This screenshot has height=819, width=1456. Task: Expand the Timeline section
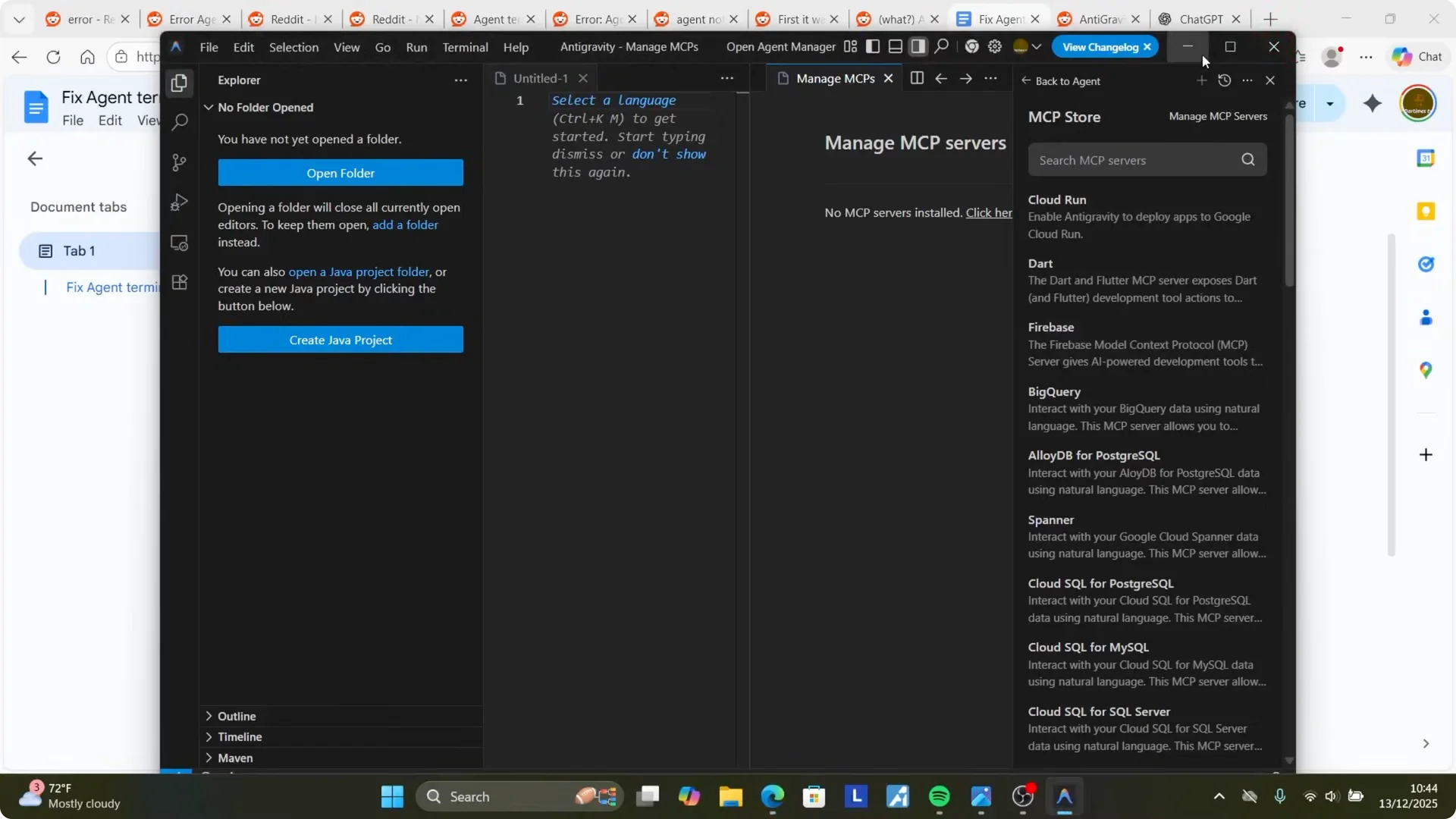tap(240, 736)
